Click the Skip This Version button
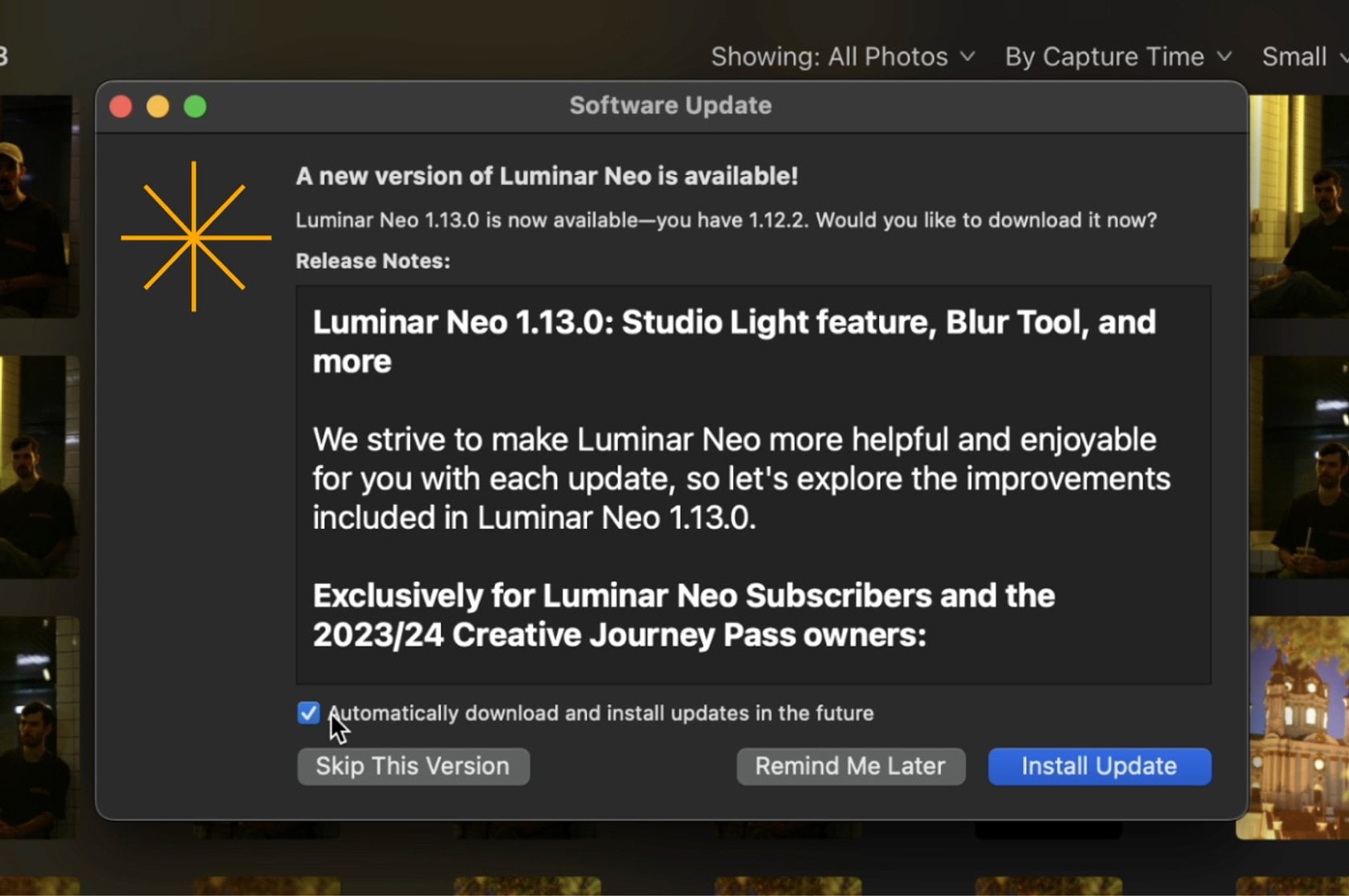1349x896 pixels. coord(412,766)
